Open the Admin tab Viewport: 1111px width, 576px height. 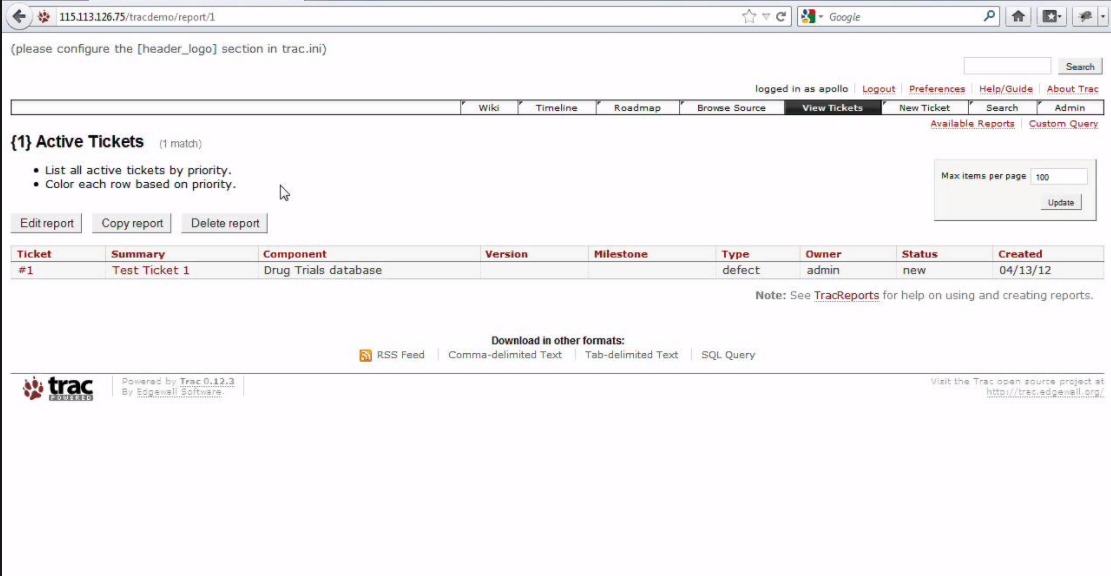point(1068,107)
